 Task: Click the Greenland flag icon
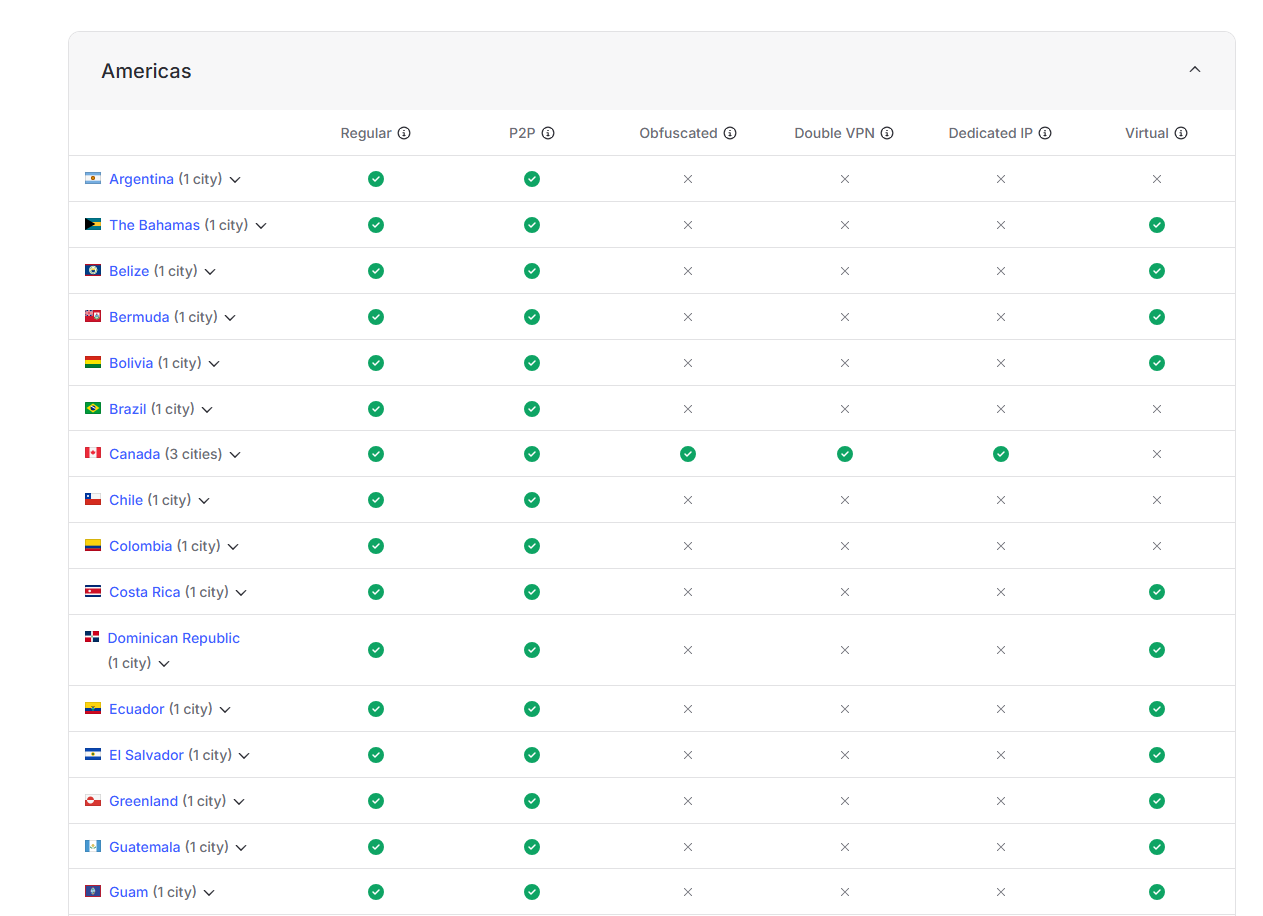click(x=93, y=800)
